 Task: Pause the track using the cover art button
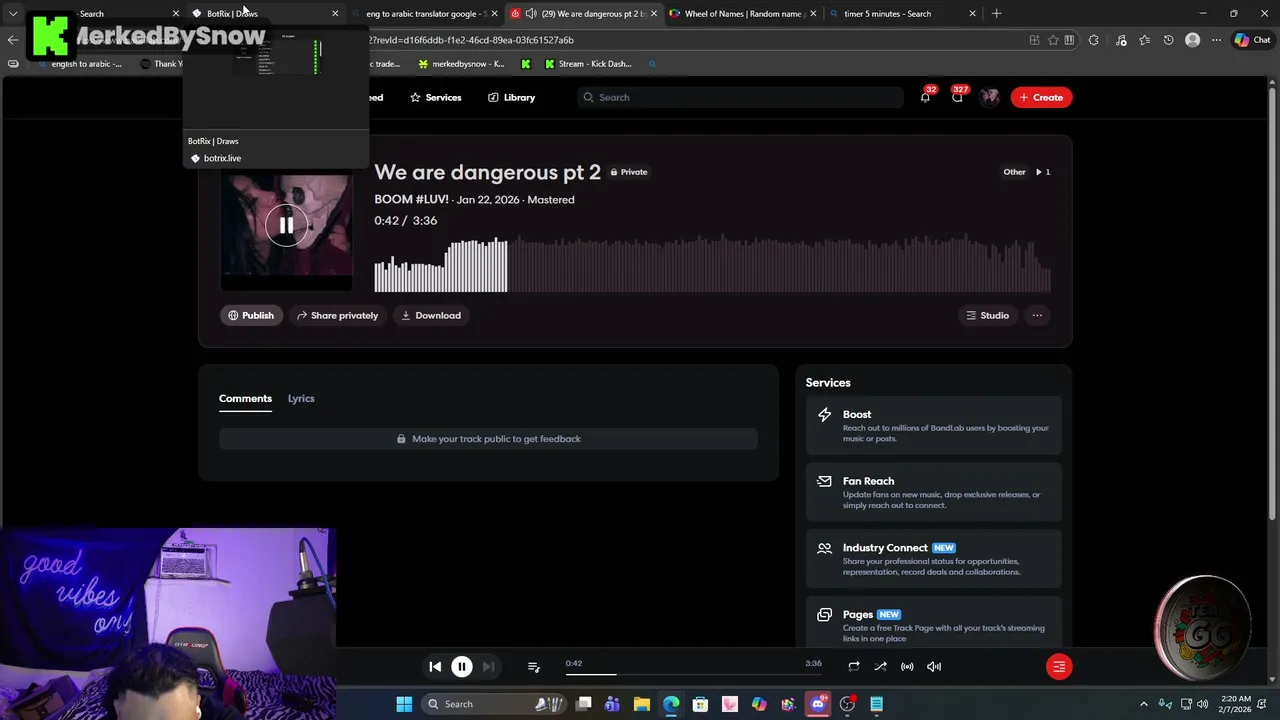click(286, 225)
